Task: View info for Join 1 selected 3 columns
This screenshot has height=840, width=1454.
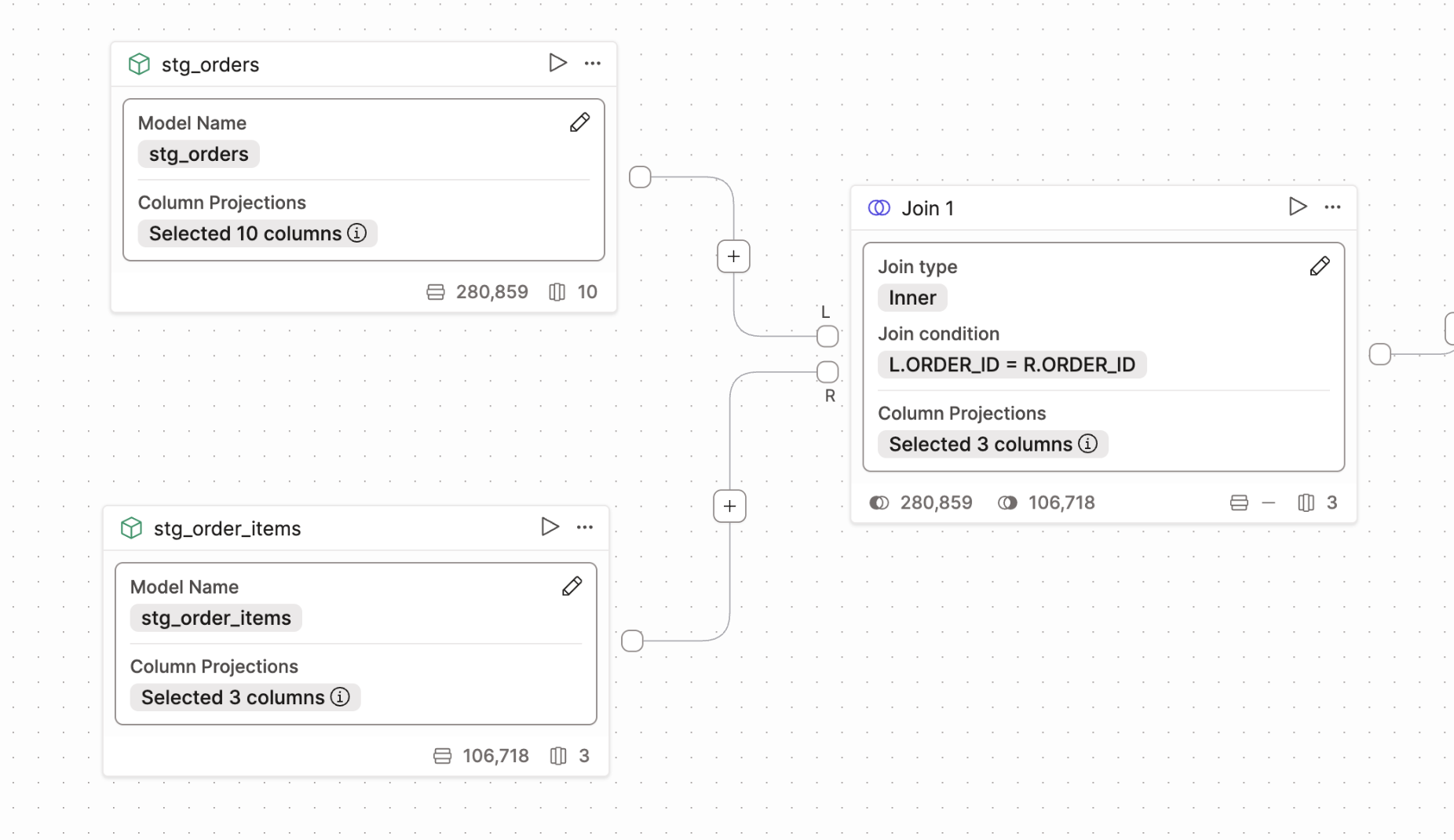Action: 1088,444
